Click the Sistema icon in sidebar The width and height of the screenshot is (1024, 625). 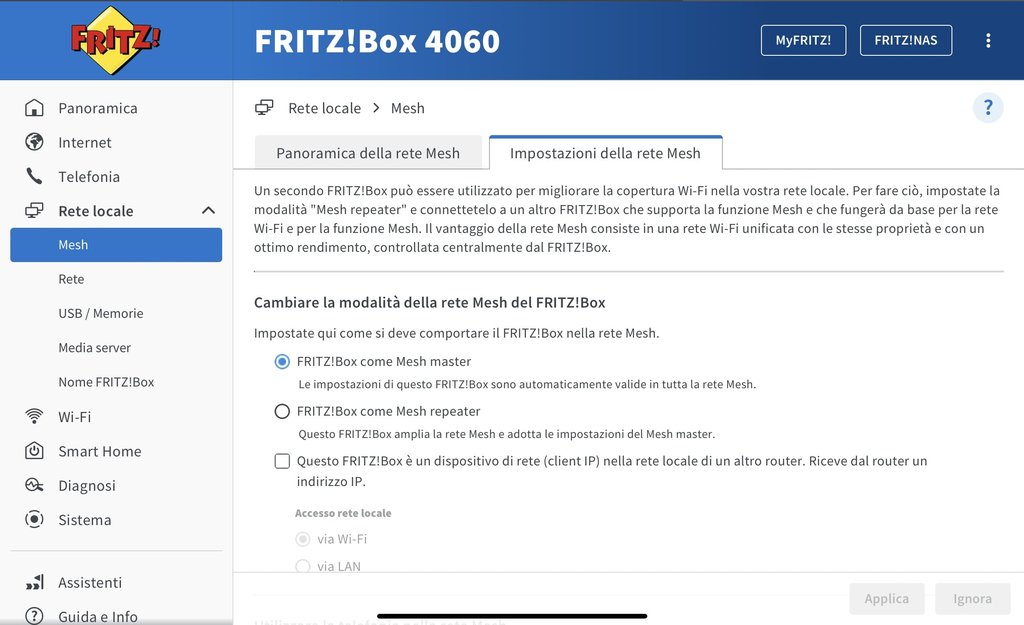point(35,520)
